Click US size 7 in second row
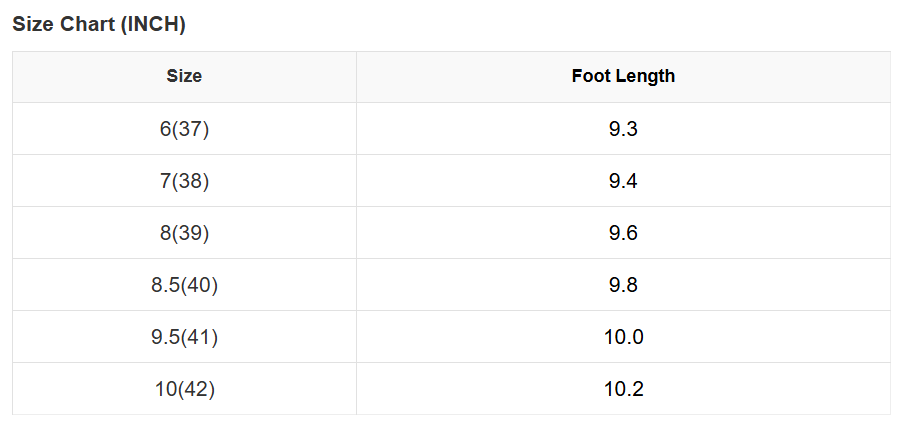 [165, 181]
